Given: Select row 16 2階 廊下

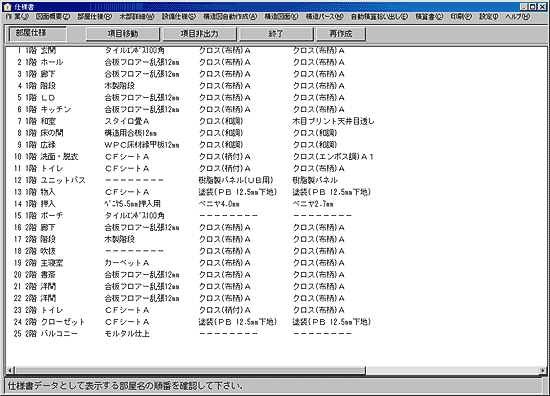Looking at the screenshot, I should click(179, 228).
